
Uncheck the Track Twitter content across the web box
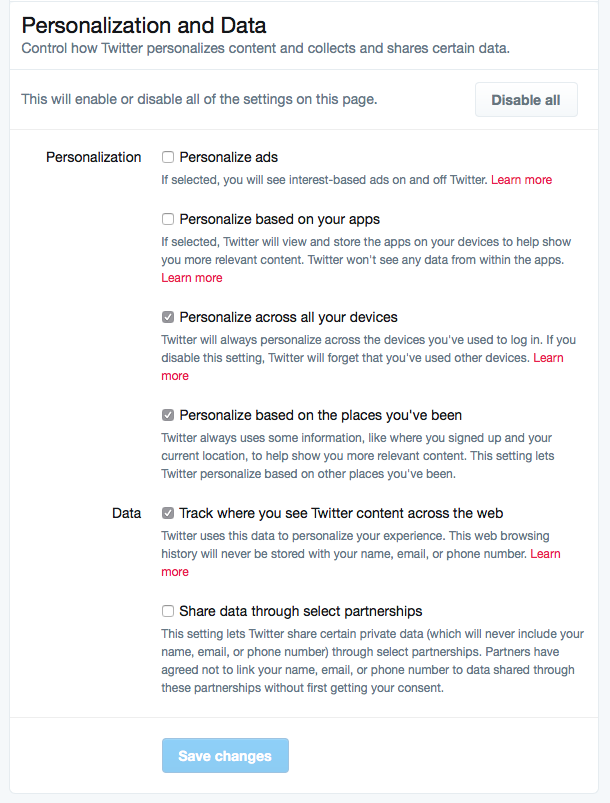(168, 513)
